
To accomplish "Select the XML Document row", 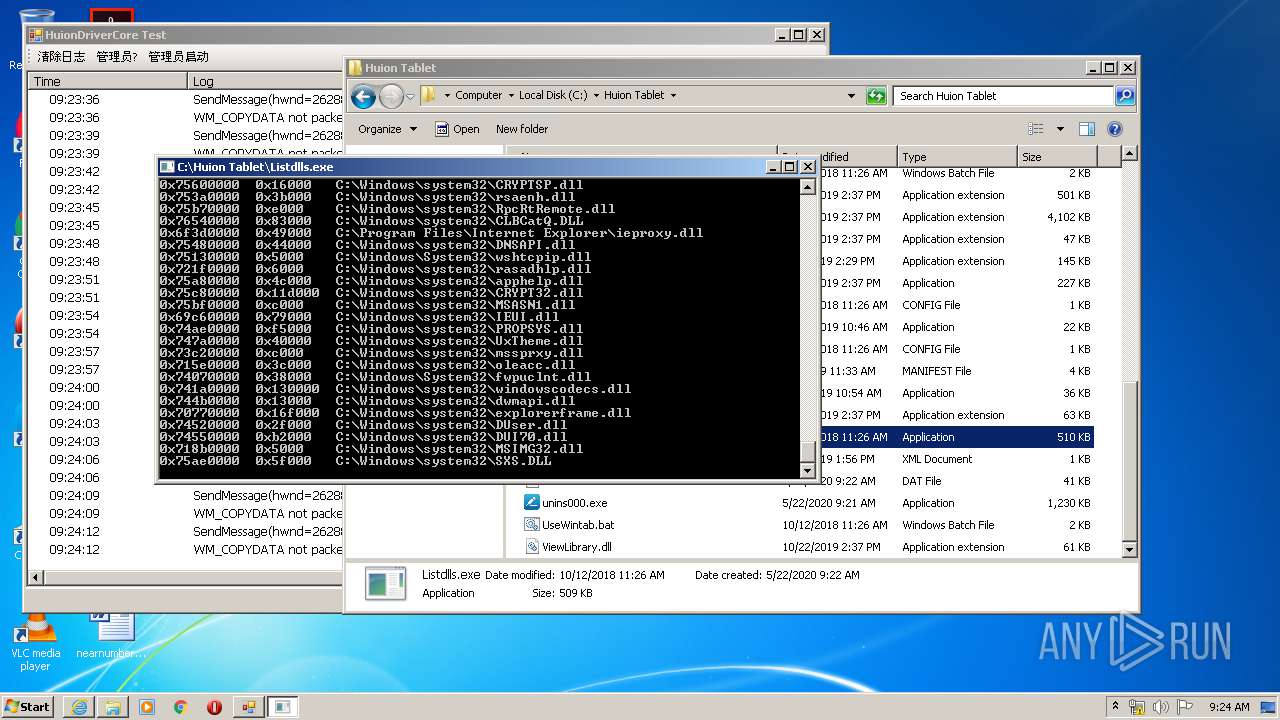I will click(957, 459).
